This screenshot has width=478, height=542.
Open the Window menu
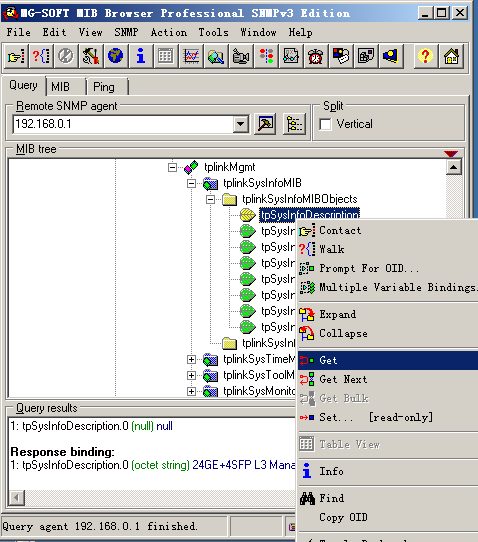258,32
